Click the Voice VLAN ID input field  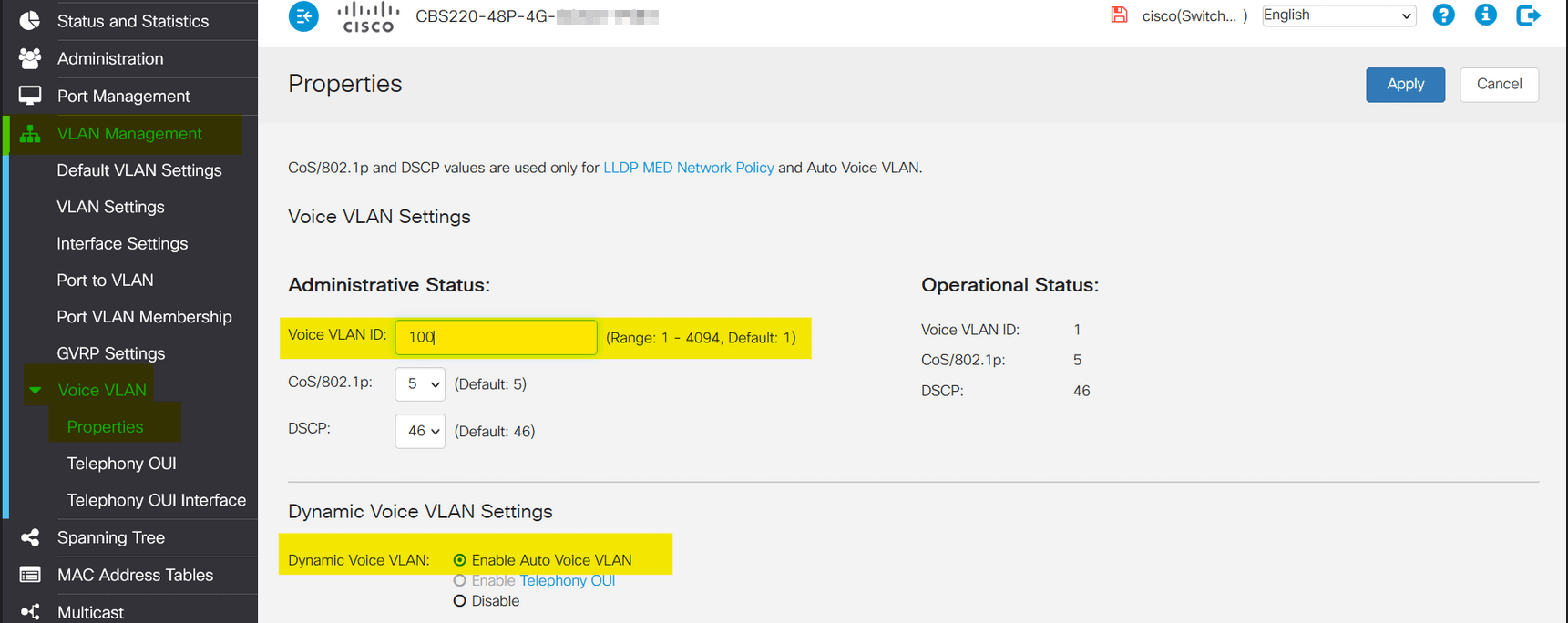496,337
